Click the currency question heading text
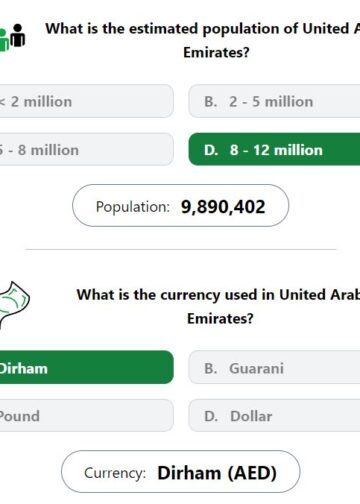 (218, 306)
